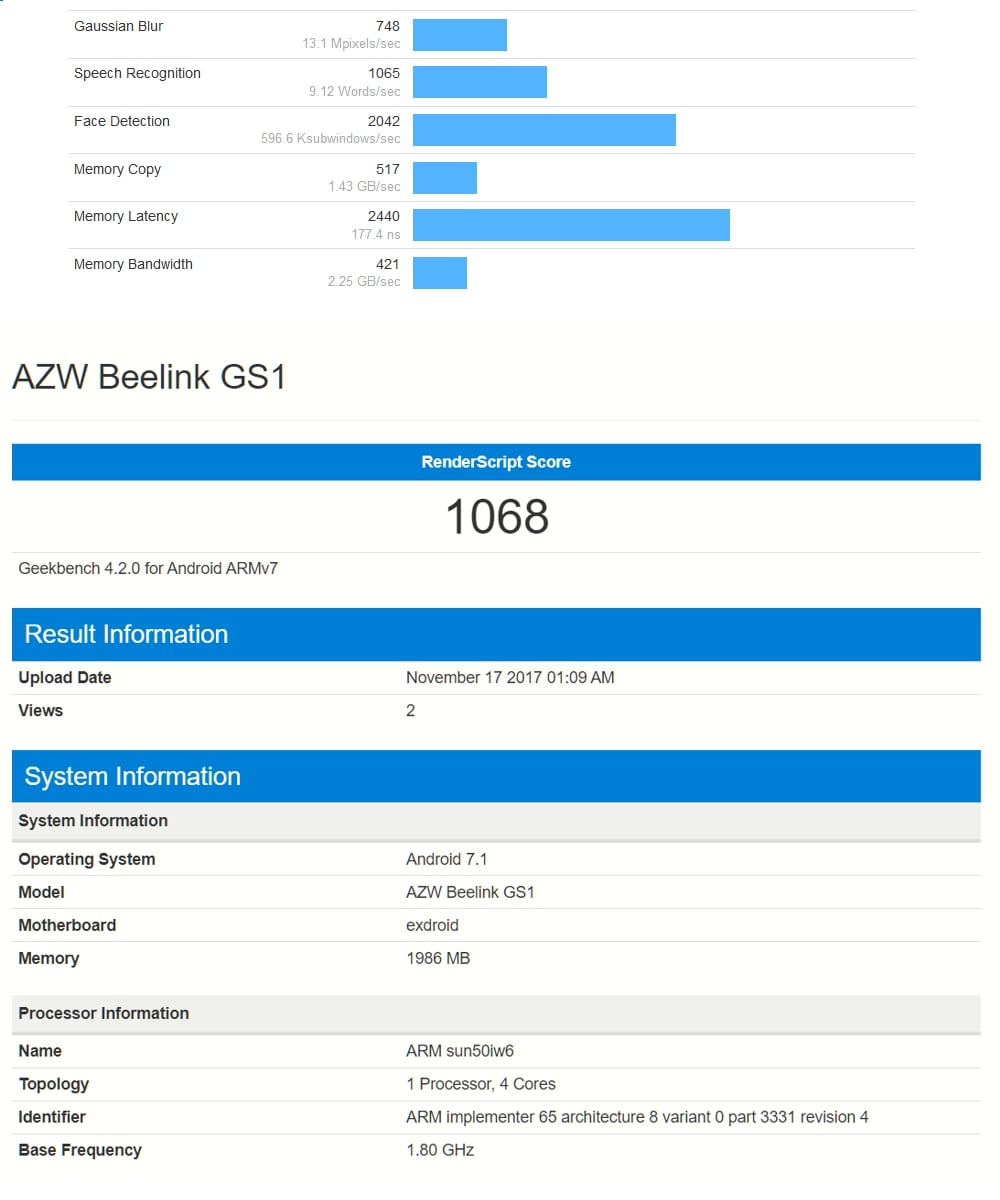
Task: Click the Face Detection score bar
Action: (544, 129)
